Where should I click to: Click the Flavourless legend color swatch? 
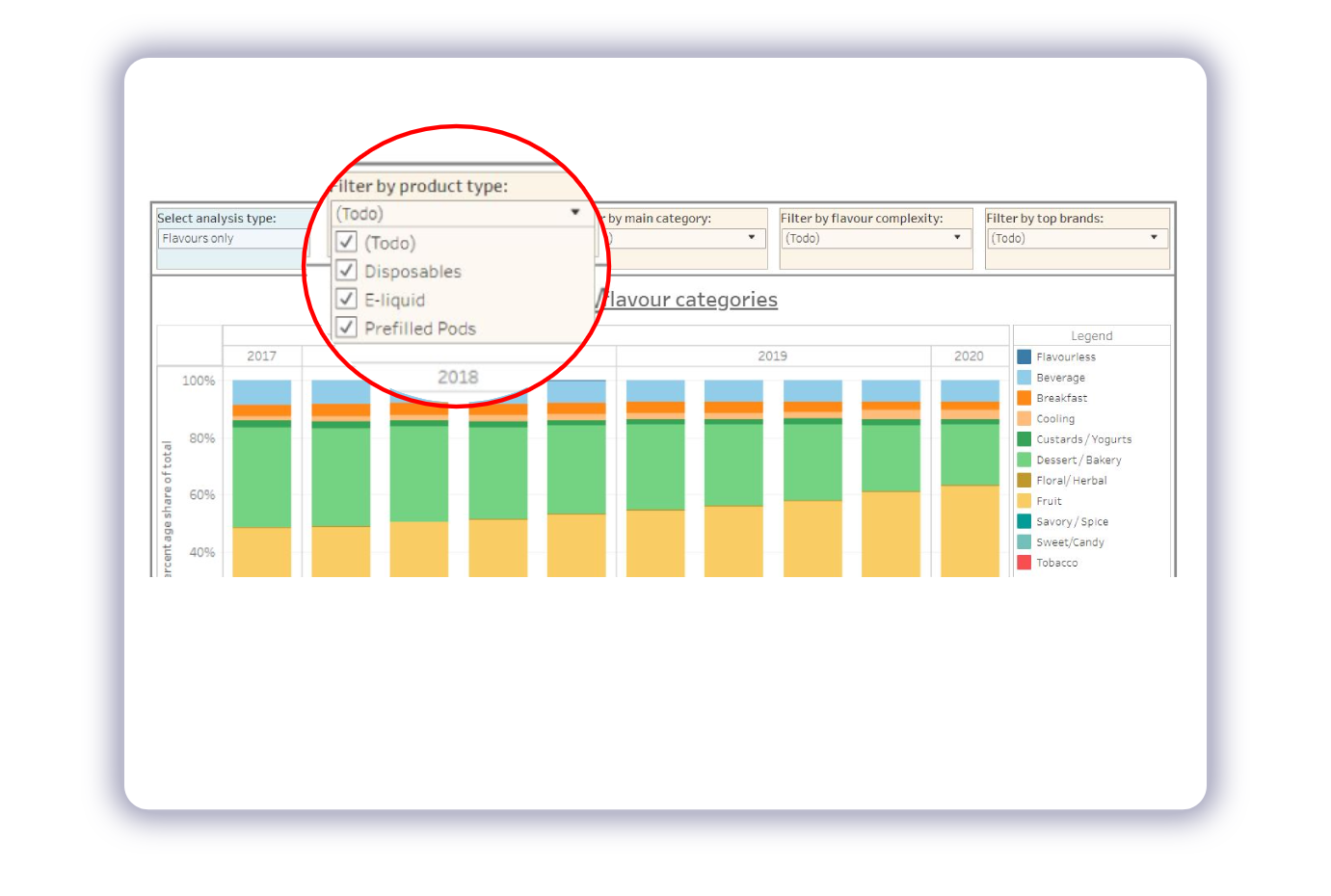point(1025,356)
